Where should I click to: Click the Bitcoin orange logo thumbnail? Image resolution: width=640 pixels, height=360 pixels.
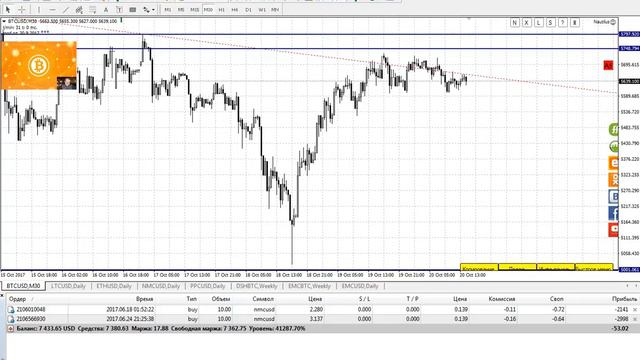click(39, 65)
